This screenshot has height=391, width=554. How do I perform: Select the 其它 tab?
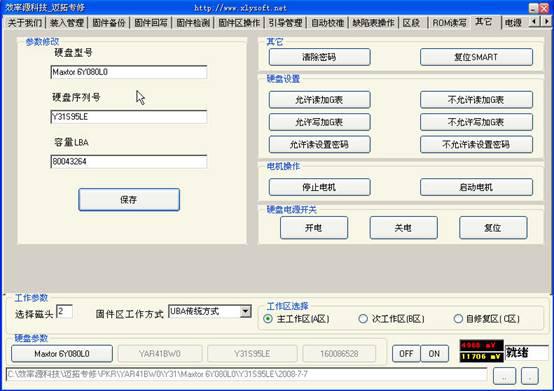(x=484, y=22)
